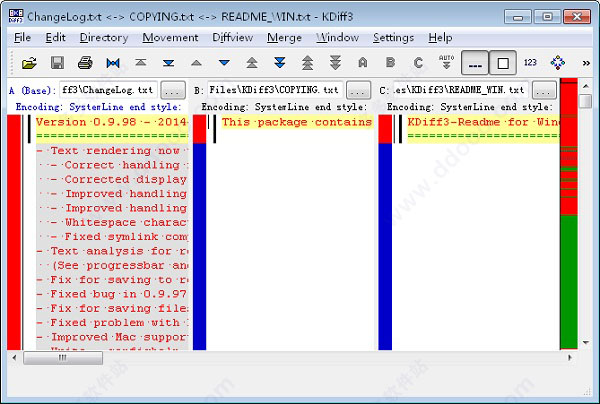Toggle the AUTO advance icon

[x=446, y=62]
